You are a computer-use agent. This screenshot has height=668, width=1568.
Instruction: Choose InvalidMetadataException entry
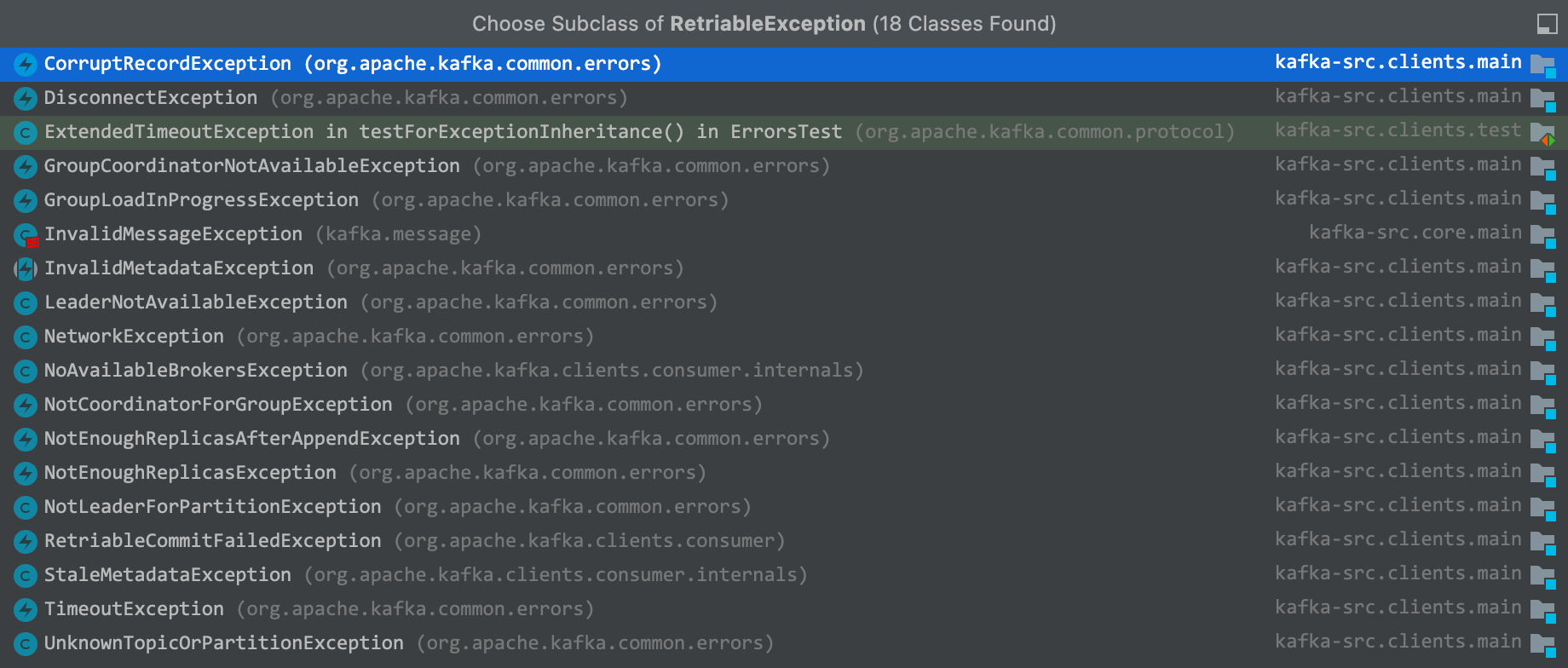click(784, 268)
